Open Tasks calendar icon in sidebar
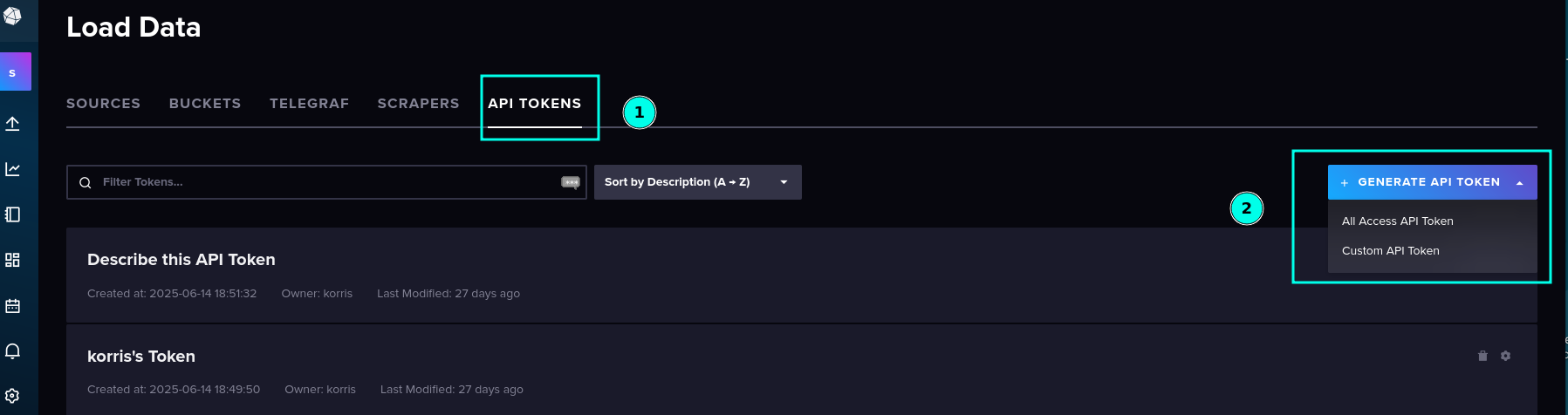 coord(12,306)
